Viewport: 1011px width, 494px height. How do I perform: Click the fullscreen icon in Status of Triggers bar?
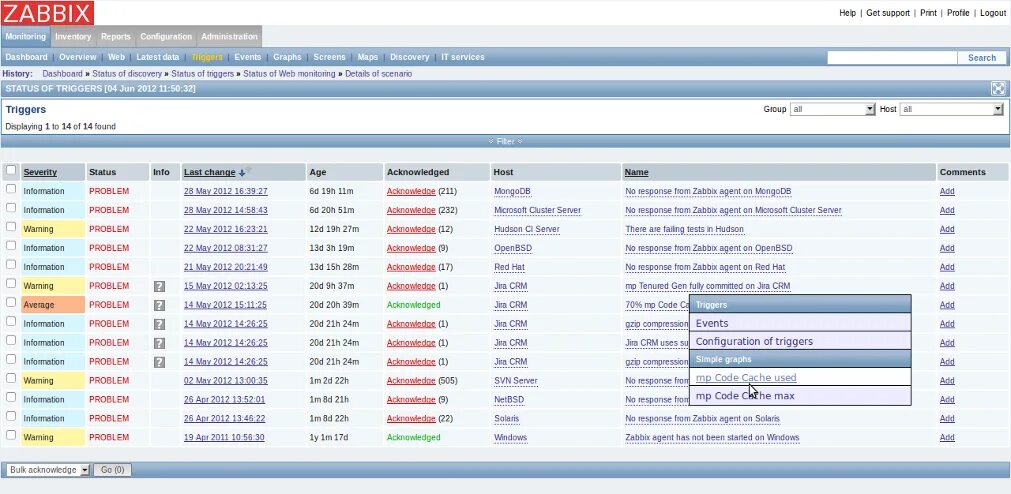pyautogui.click(x=997, y=89)
